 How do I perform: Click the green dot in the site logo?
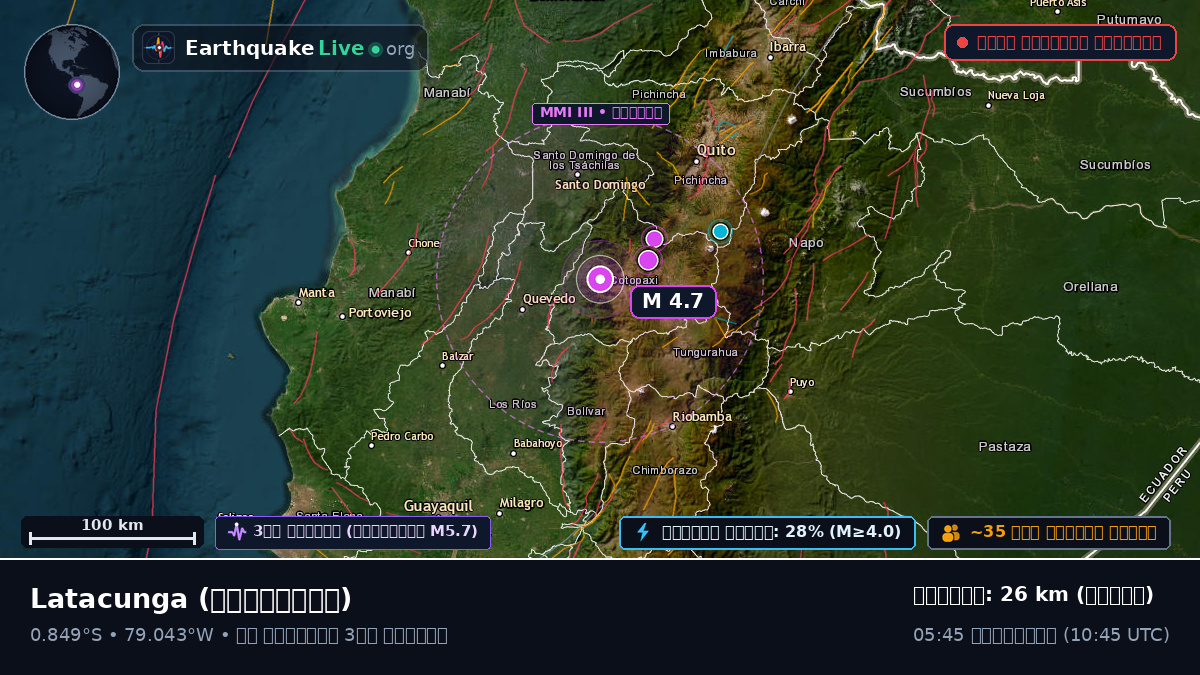pyautogui.click(x=375, y=49)
